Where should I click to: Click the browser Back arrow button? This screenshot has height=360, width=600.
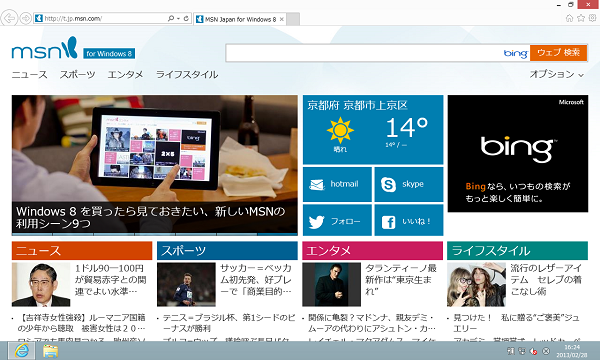tap(9, 18)
